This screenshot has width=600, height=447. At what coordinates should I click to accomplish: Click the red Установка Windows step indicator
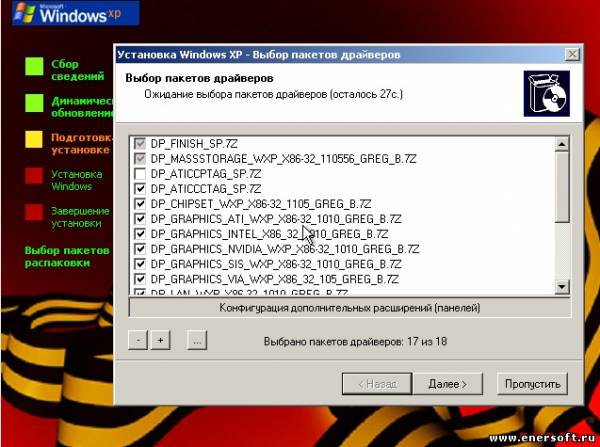coord(34,176)
